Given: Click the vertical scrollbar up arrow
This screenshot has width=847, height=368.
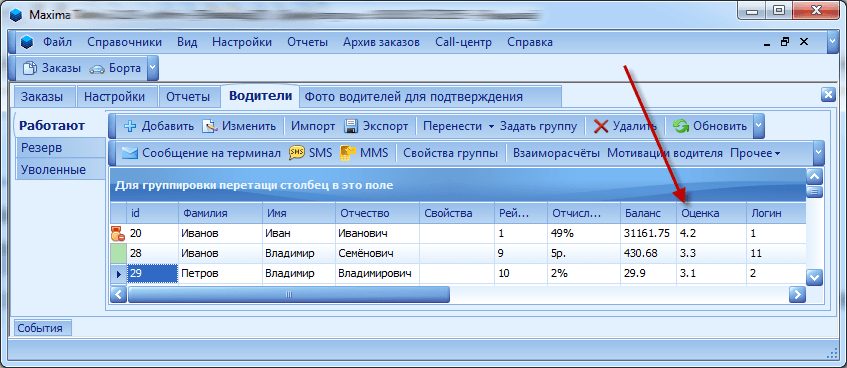Looking at the screenshot, I should [814, 176].
